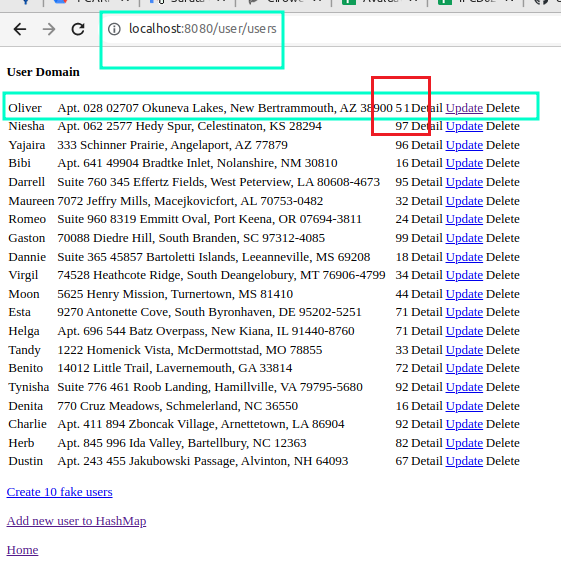Reload the page with refresh icon
This screenshot has width=561, height=569.
pyautogui.click(x=78, y=29)
